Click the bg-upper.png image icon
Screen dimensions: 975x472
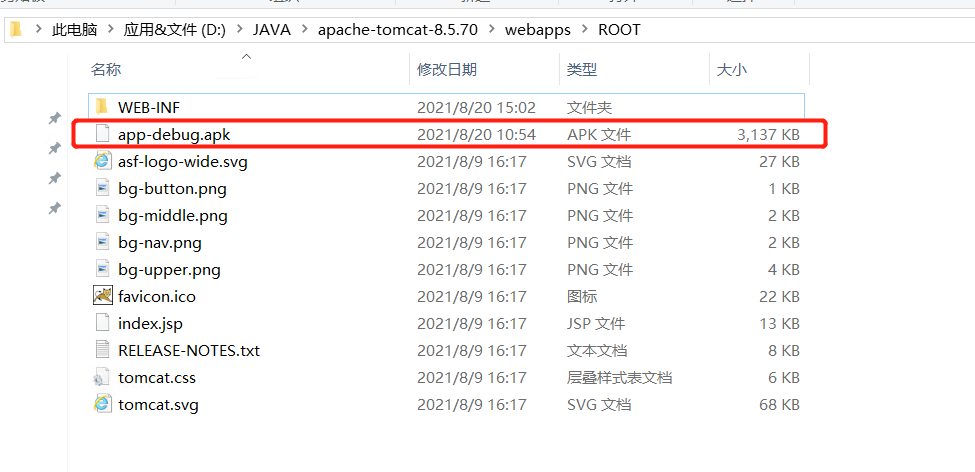pos(102,270)
